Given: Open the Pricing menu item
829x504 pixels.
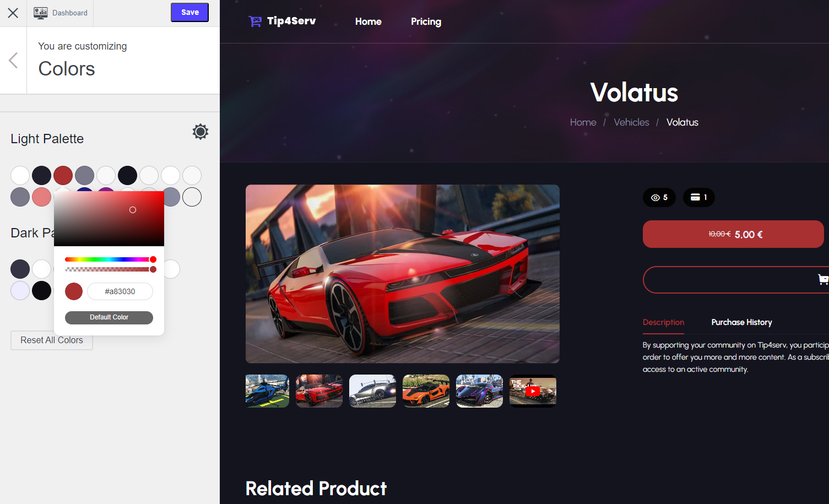Looking at the screenshot, I should [426, 22].
